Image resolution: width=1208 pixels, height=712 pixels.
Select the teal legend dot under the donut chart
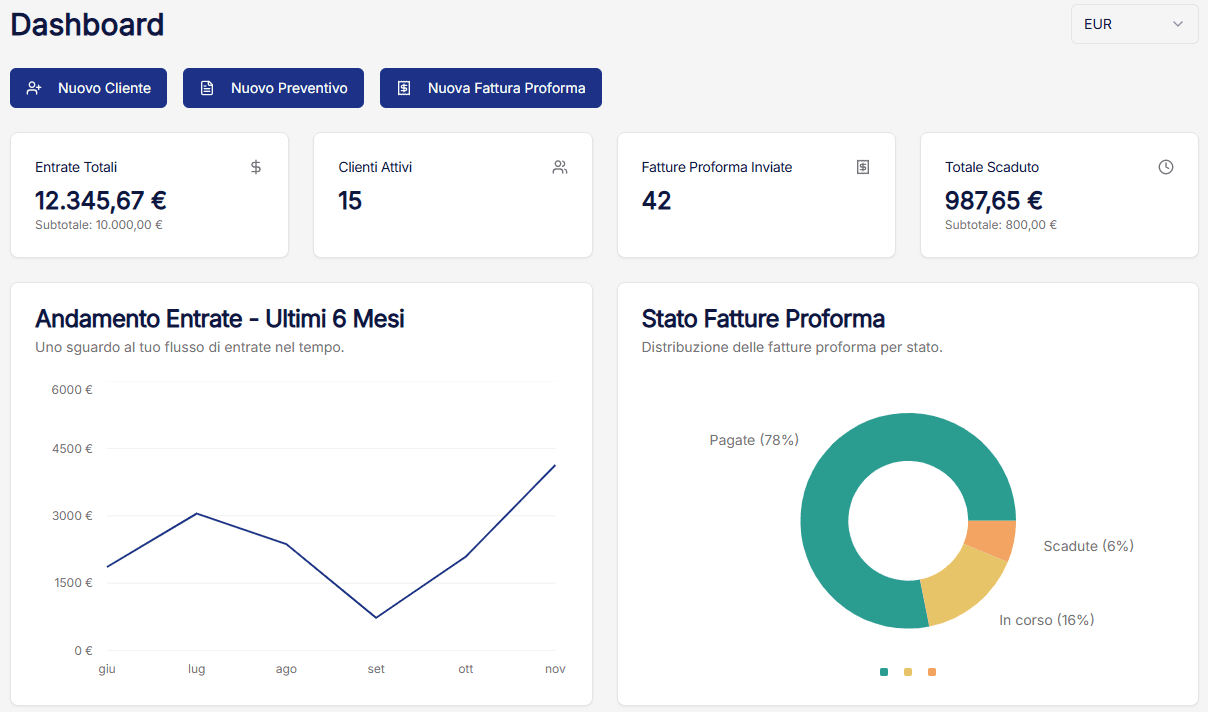point(883,672)
